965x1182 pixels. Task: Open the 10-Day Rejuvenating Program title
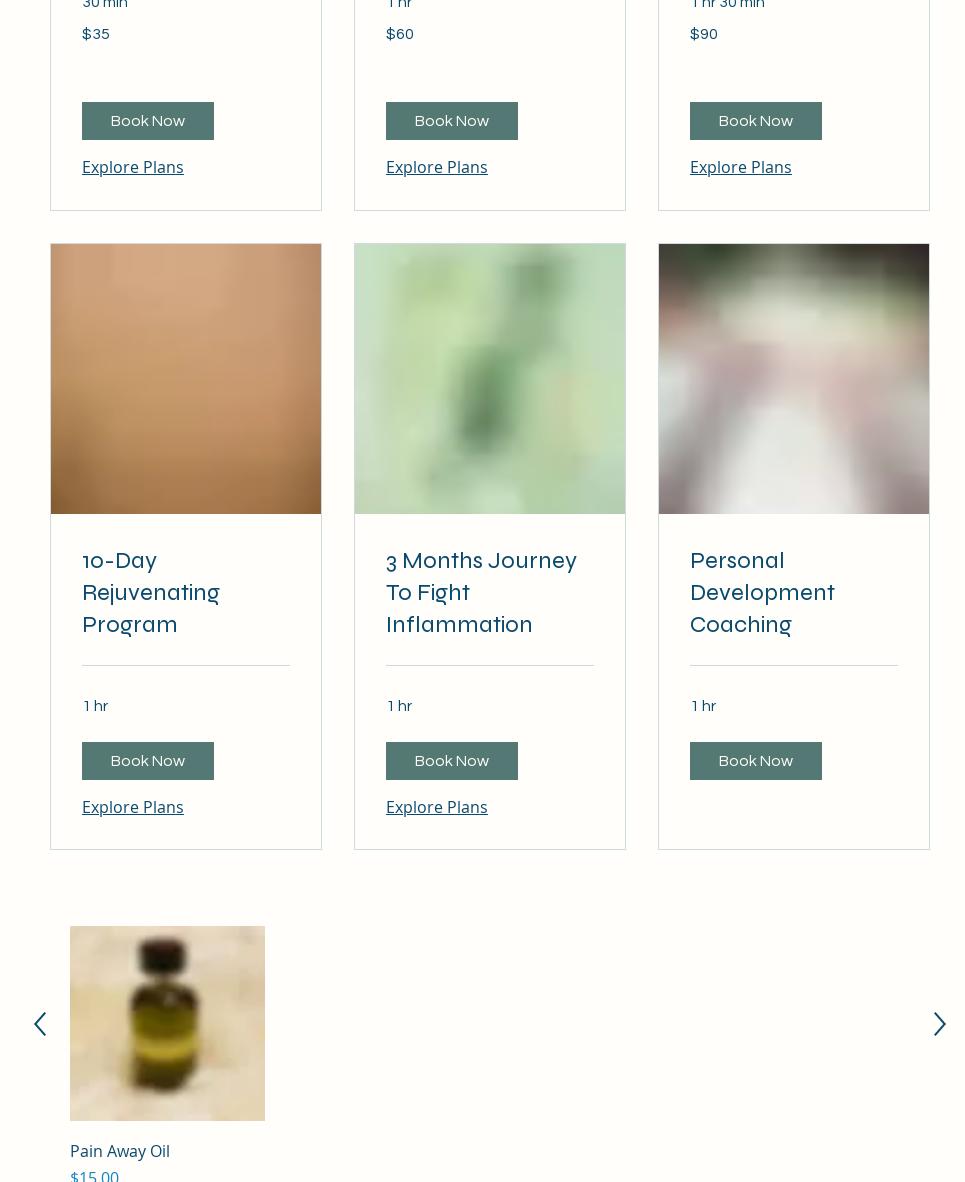pos(151,593)
